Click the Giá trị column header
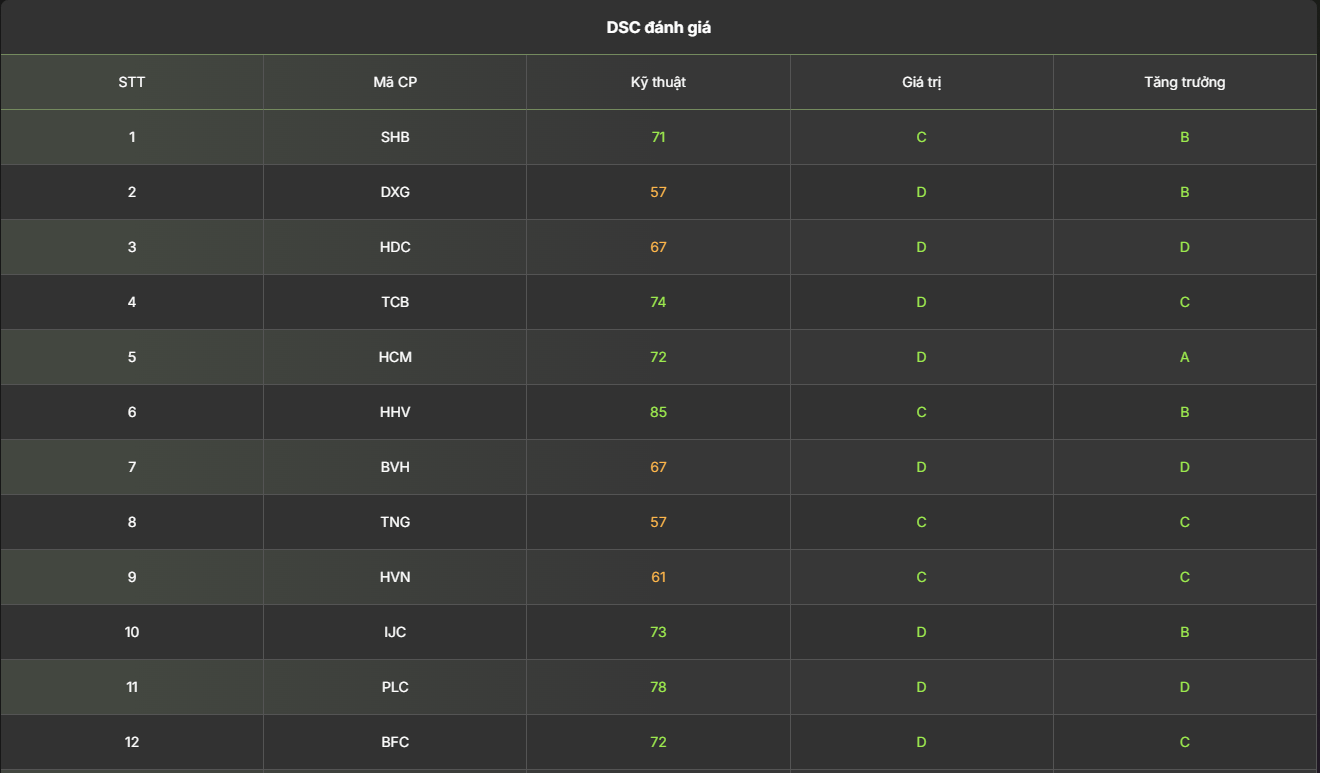 point(921,82)
